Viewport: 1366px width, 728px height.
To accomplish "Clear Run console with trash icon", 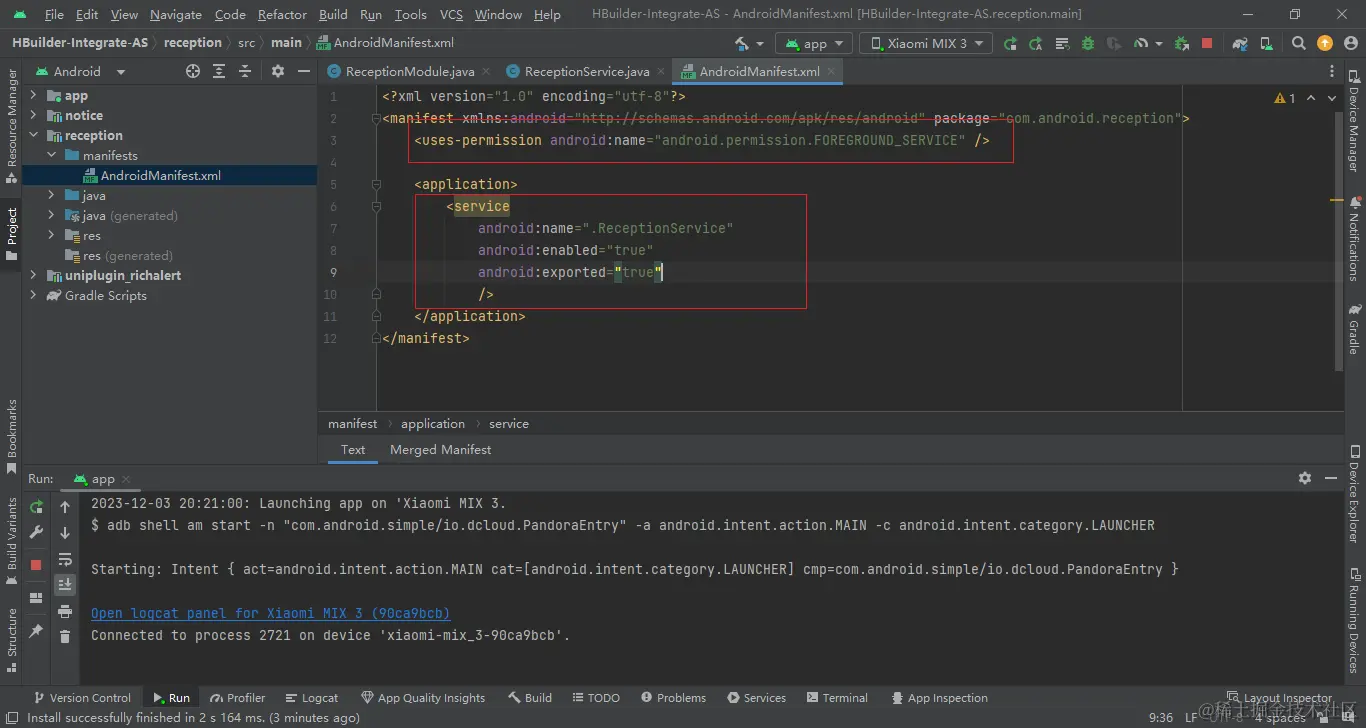I will click(x=65, y=637).
